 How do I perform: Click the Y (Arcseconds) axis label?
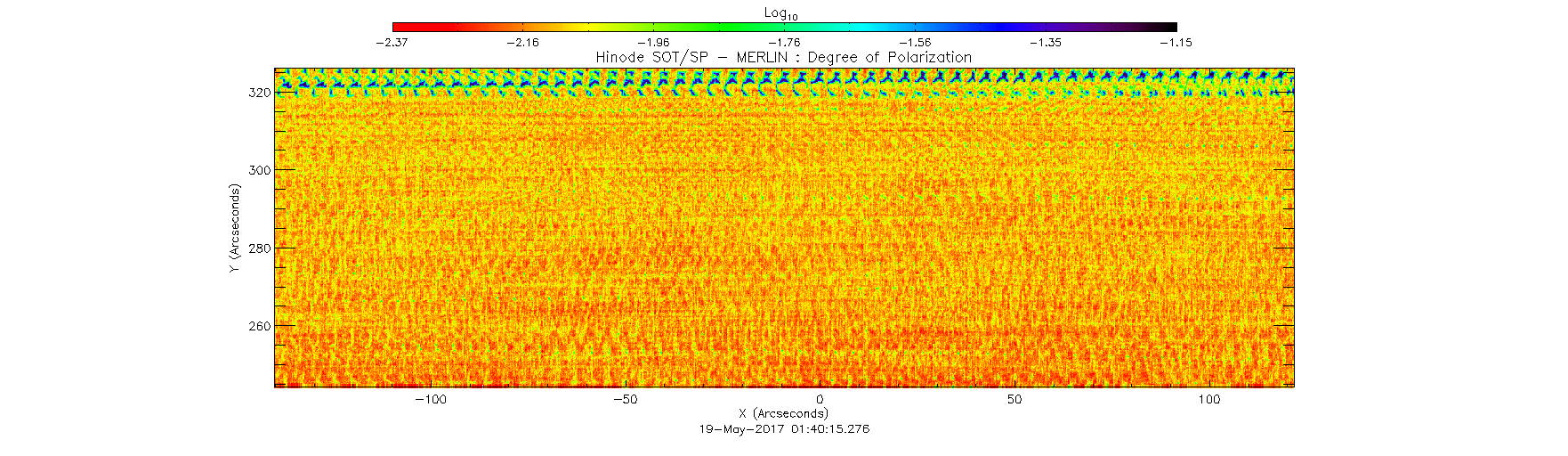(x=235, y=228)
